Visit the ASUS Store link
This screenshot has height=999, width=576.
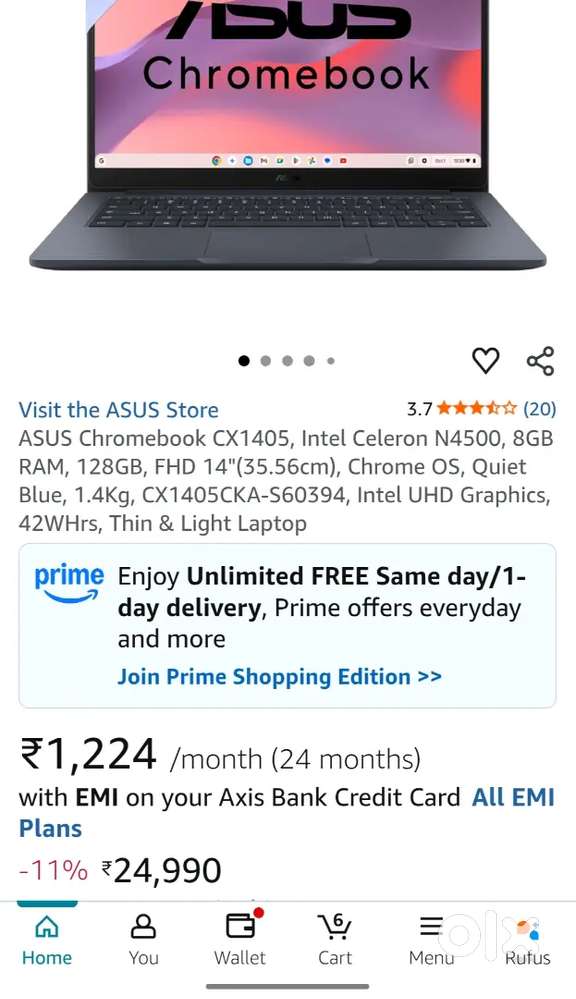point(119,410)
